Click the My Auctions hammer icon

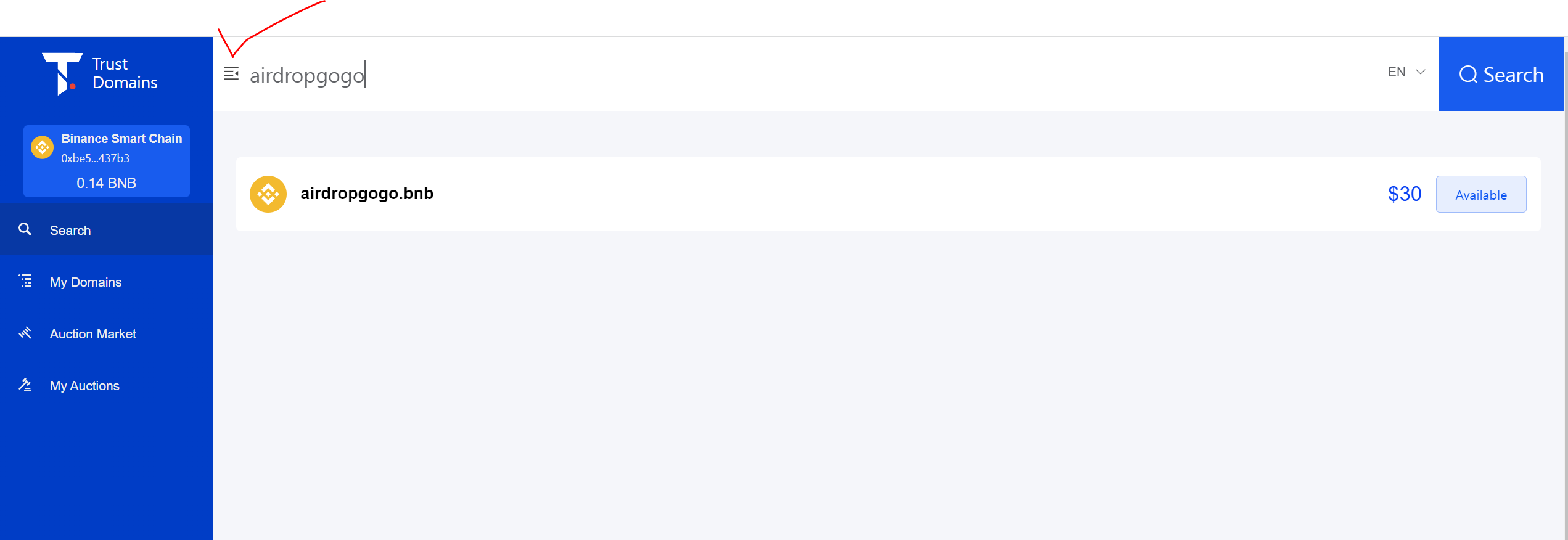coord(25,385)
